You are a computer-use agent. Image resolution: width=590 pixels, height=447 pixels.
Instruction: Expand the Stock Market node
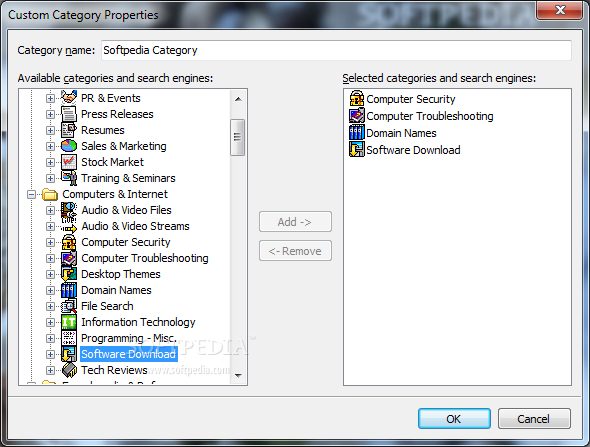click(x=50, y=162)
